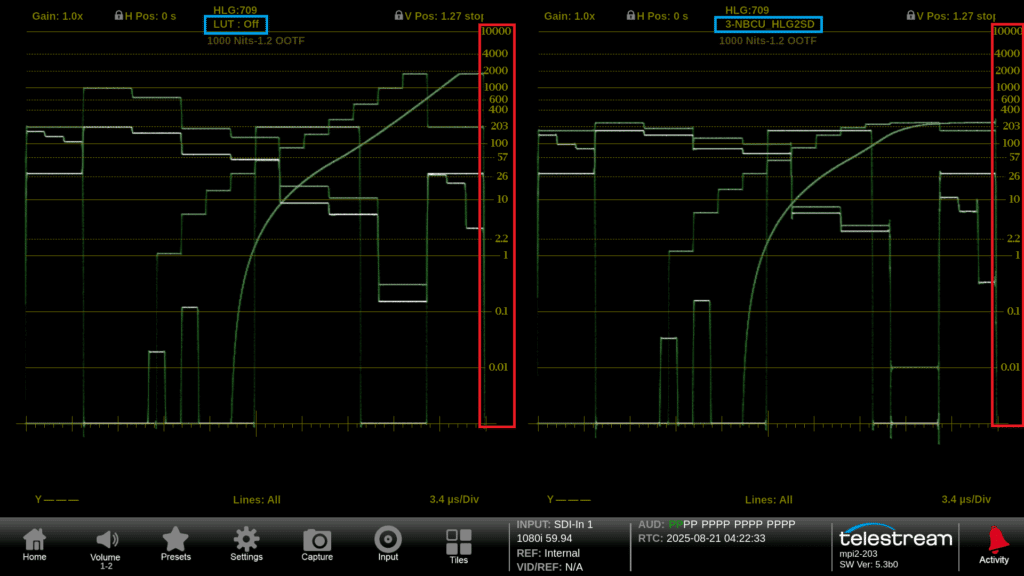Open left tile 'Lines: All' selector
The image size is (1024, 576).
pos(257,499)
